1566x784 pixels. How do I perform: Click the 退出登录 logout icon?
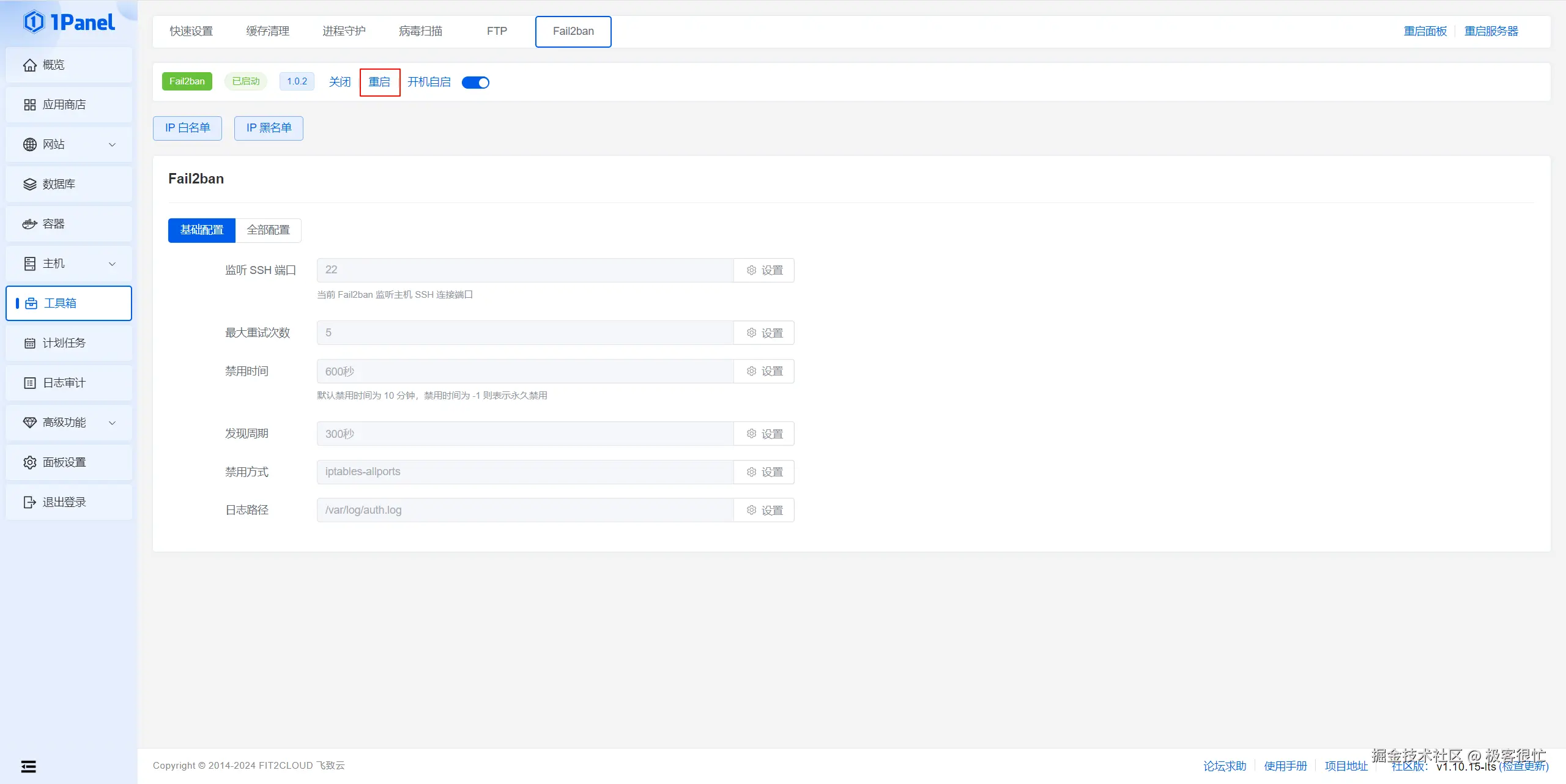29,502
